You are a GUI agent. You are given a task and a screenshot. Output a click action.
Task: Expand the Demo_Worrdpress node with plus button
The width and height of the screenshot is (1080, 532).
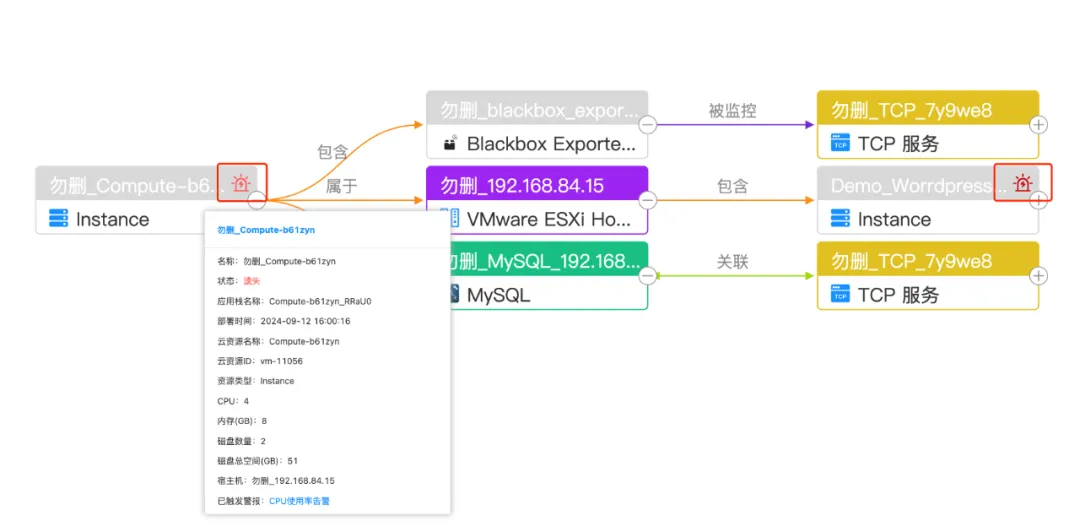1039,200
